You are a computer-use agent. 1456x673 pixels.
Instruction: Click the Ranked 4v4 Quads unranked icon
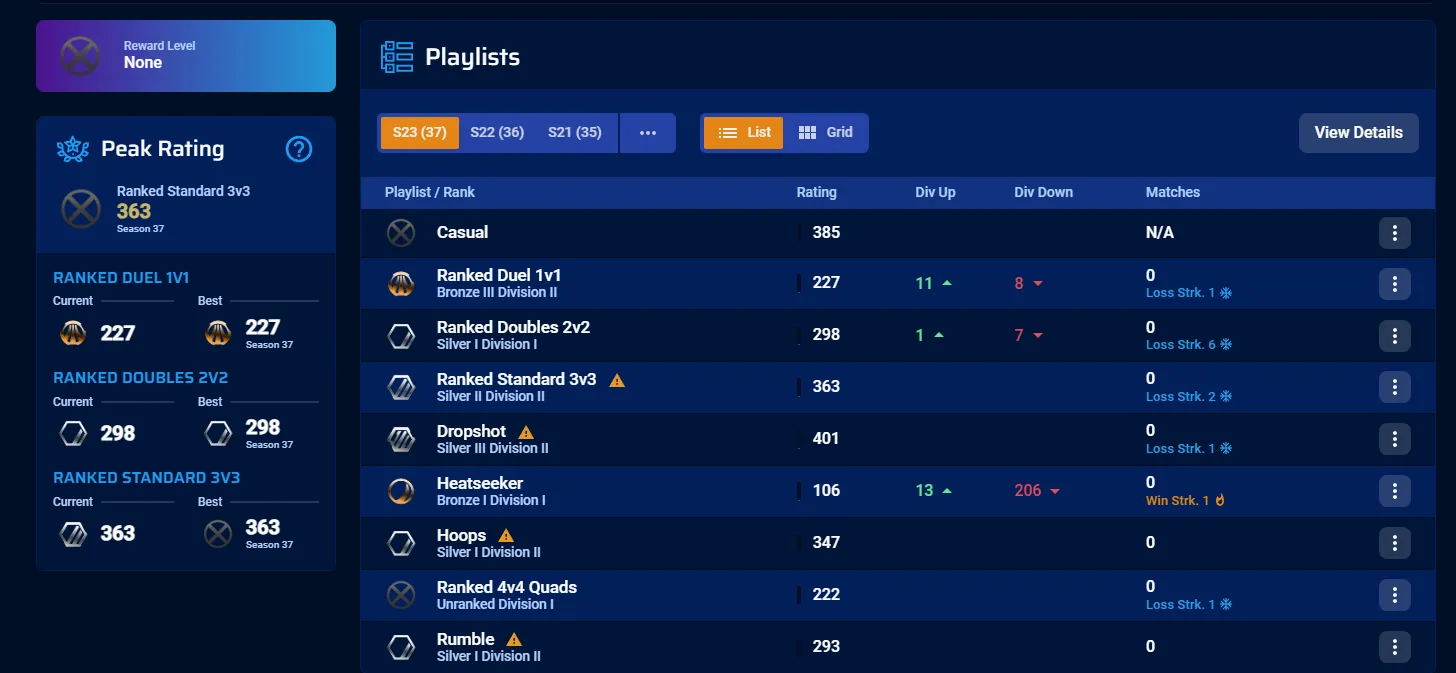(x=401, y=596)
